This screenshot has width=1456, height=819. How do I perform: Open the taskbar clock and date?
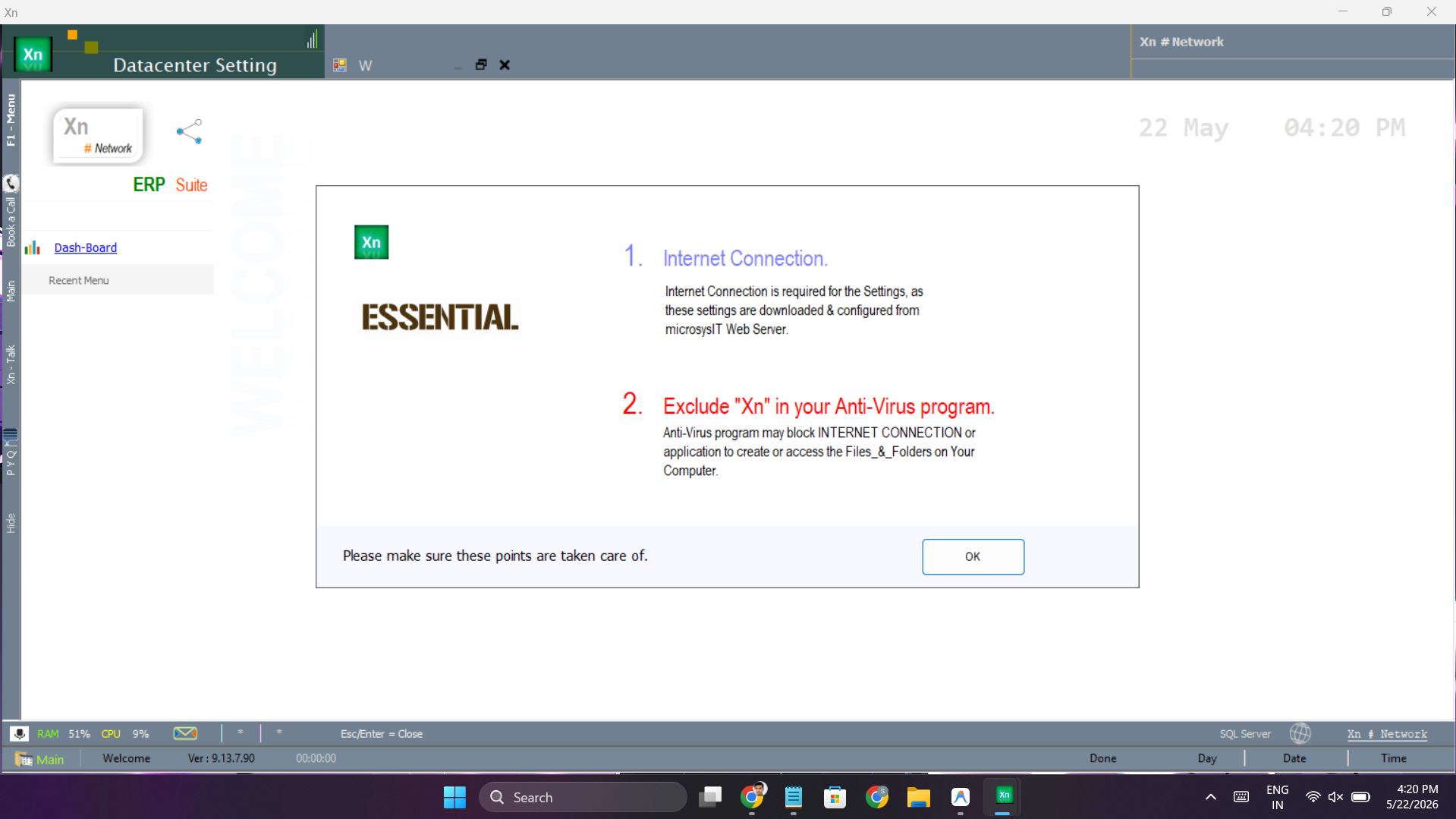pos(1412,797)
